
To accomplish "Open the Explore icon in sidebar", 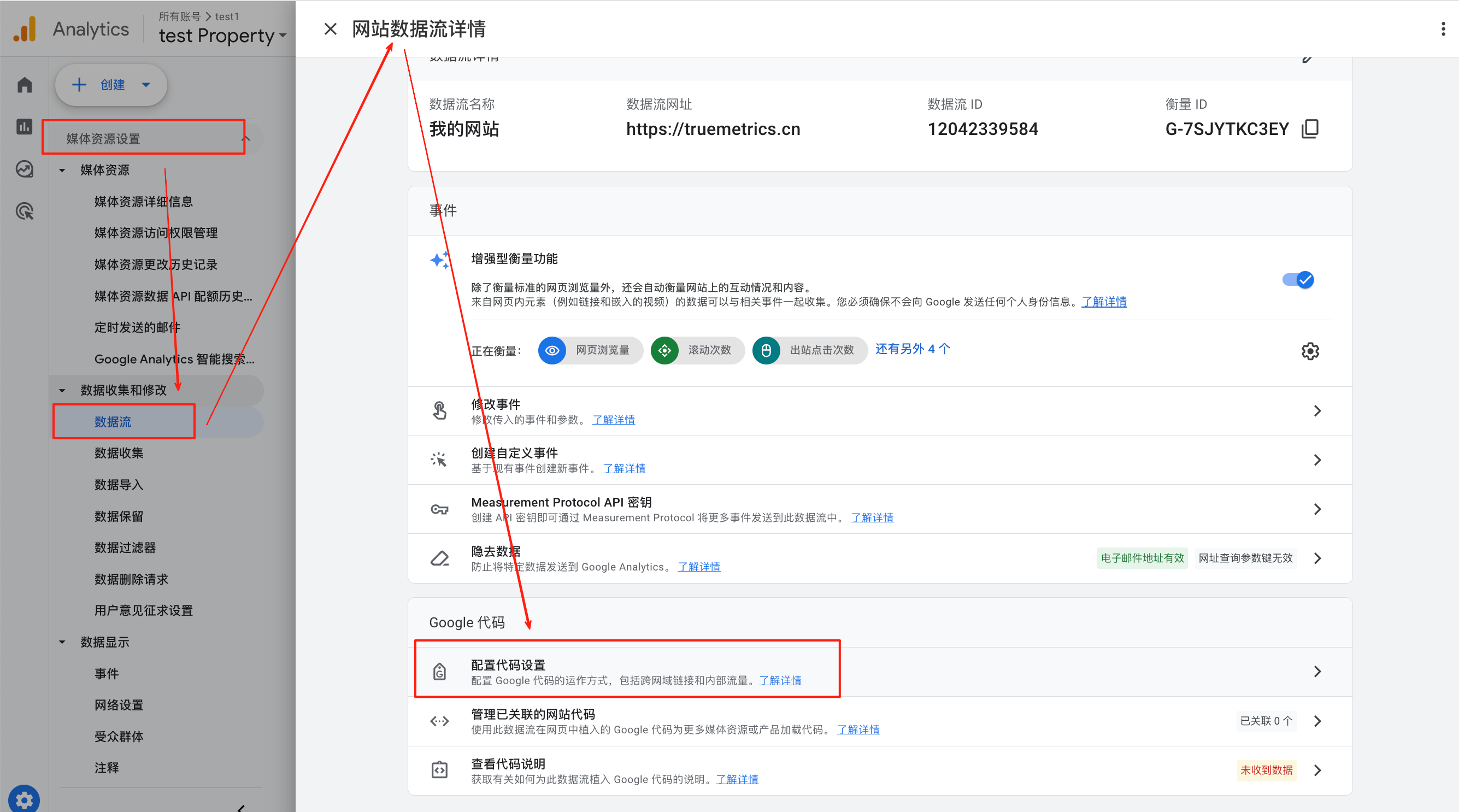I will tap(24, 168).
